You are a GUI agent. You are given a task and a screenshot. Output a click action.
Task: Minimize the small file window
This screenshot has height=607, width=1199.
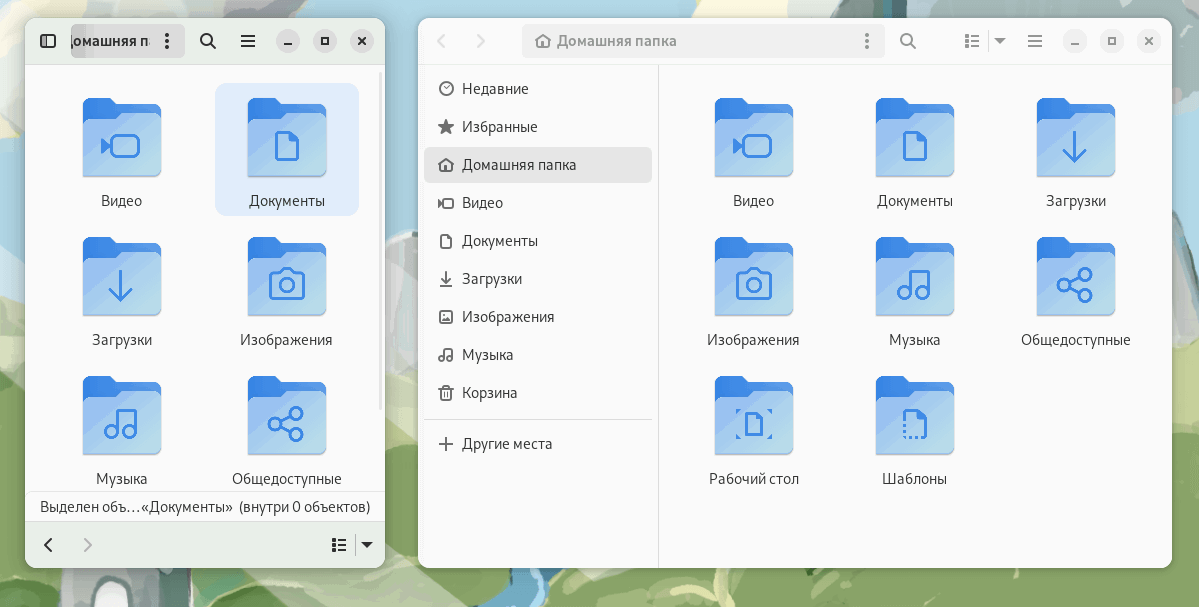click(x=288, y=41)
